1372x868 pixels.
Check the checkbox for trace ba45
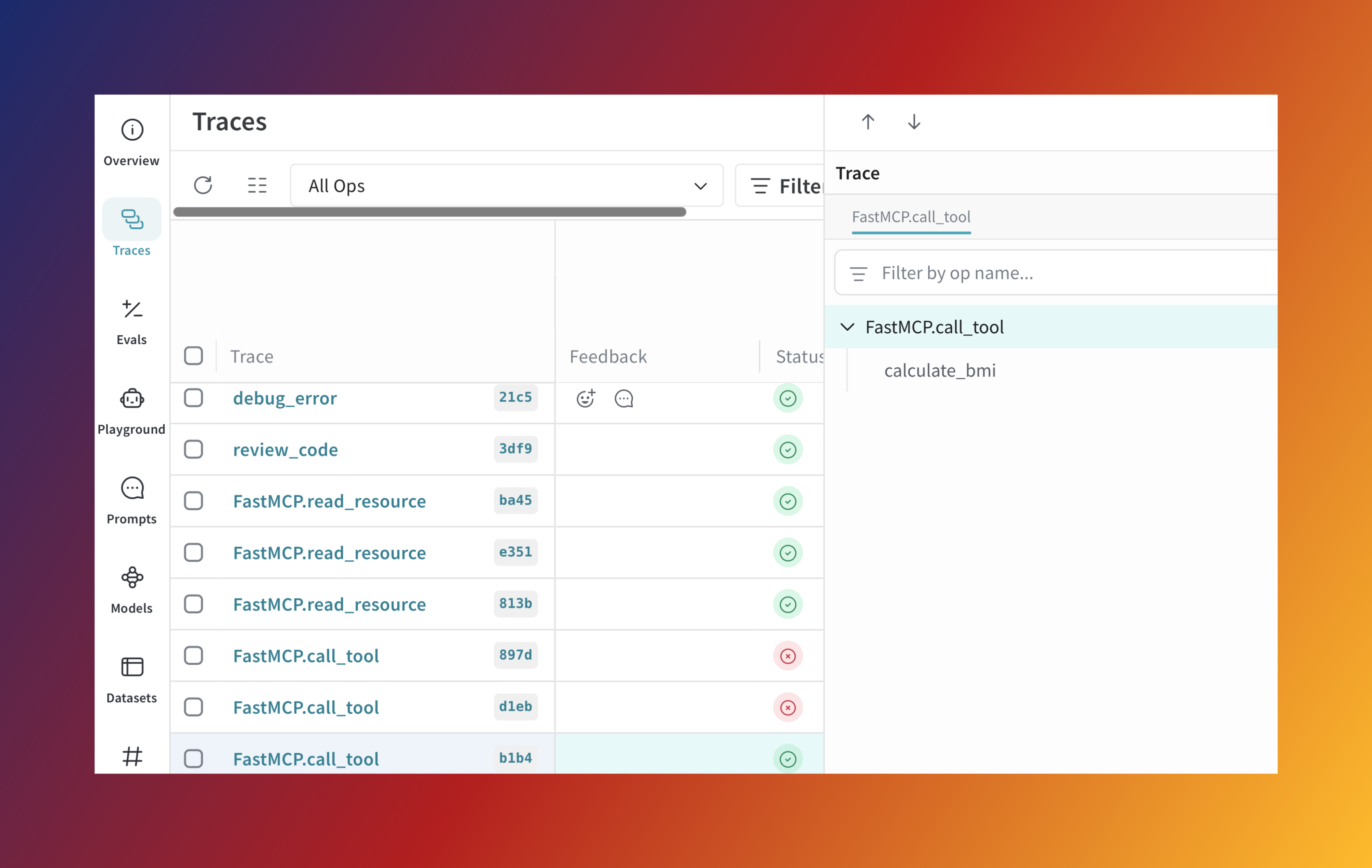[193, 501]
